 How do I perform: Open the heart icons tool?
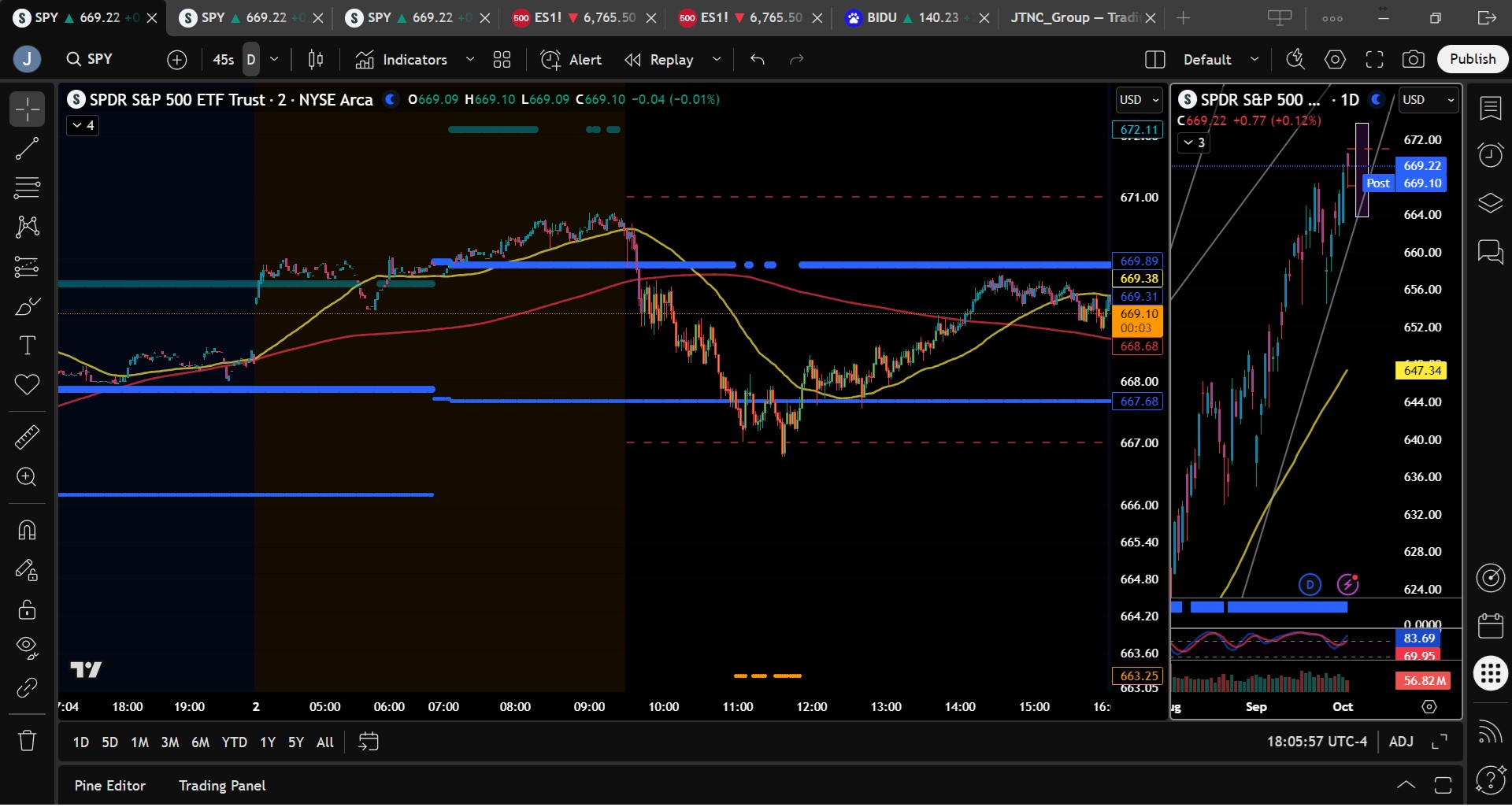(x=27, y=385)
